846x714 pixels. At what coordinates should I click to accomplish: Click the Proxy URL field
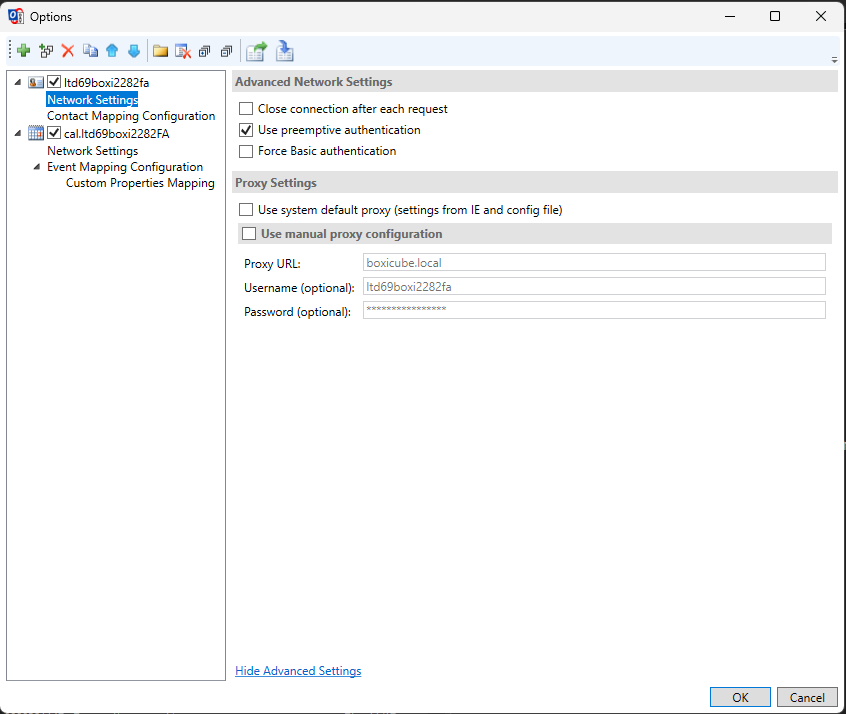[x=594, y=262]
